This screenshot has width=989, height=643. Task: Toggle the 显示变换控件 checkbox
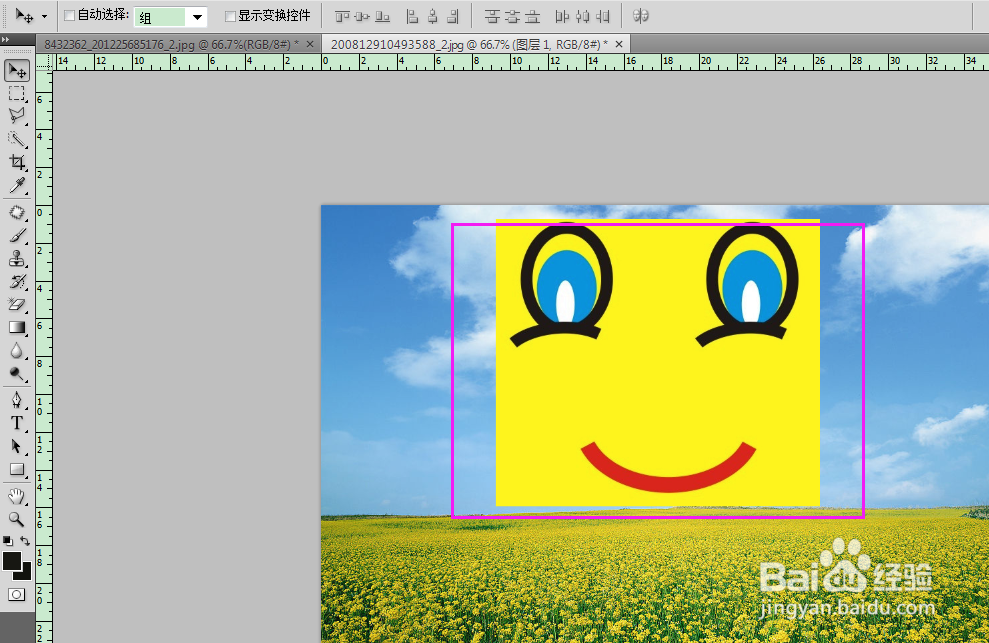[x=230, y=16]
